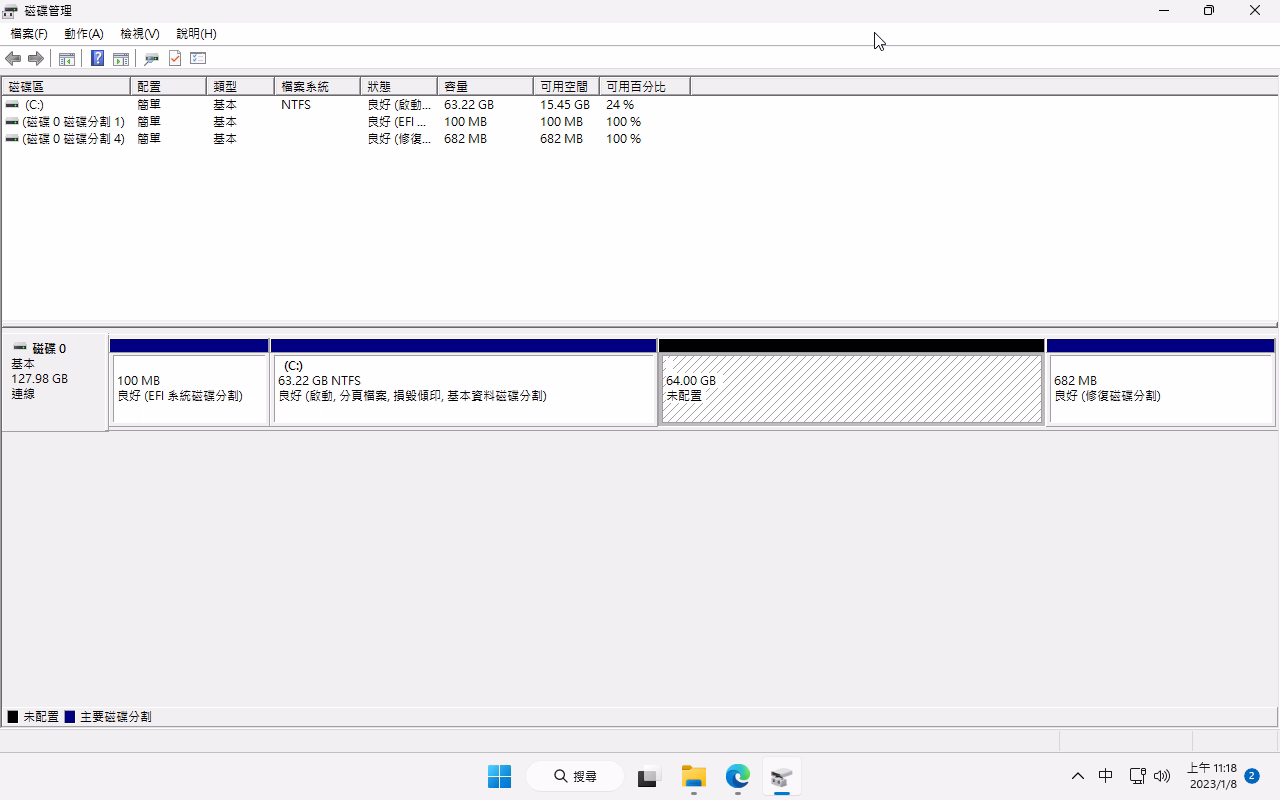The image size is (1280, 800).
Task: Click the 63.22 GB capacity cell
Action: tap(469, 105)
